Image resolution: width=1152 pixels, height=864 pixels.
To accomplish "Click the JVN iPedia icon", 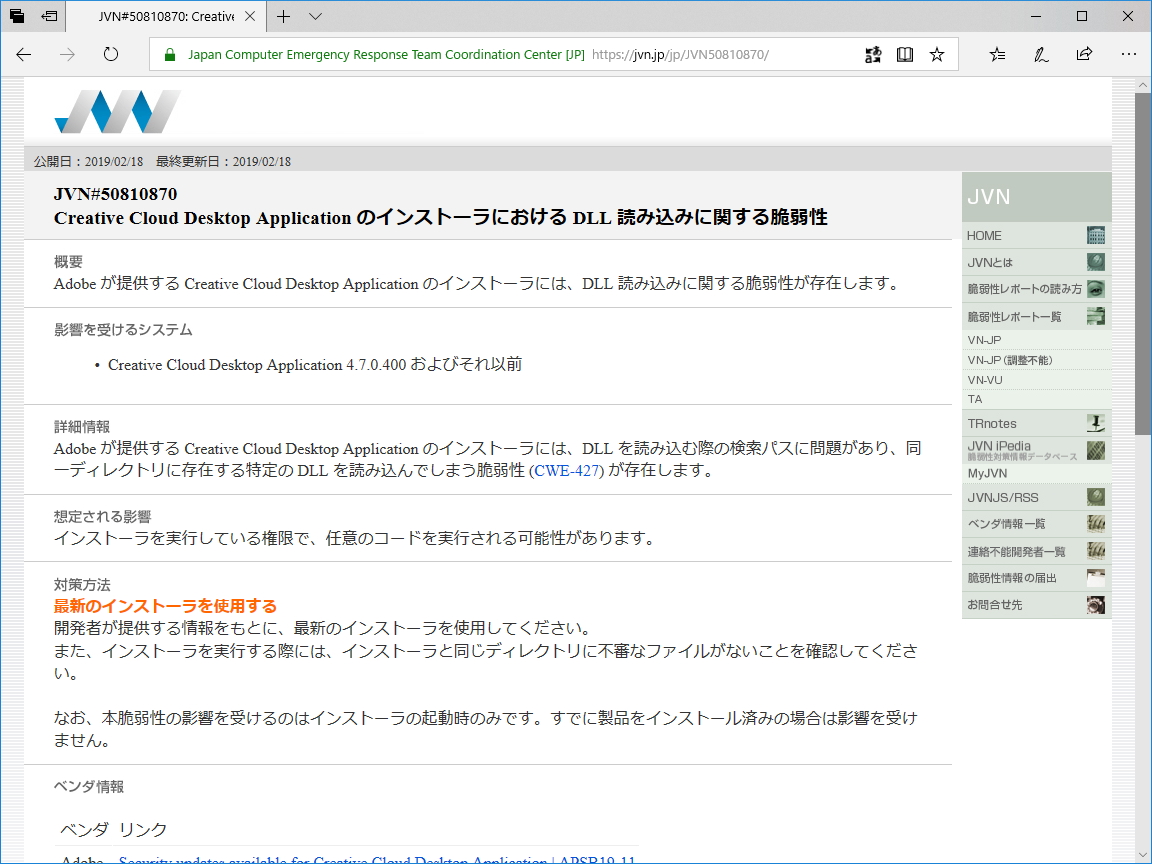I will (1095, 450).
